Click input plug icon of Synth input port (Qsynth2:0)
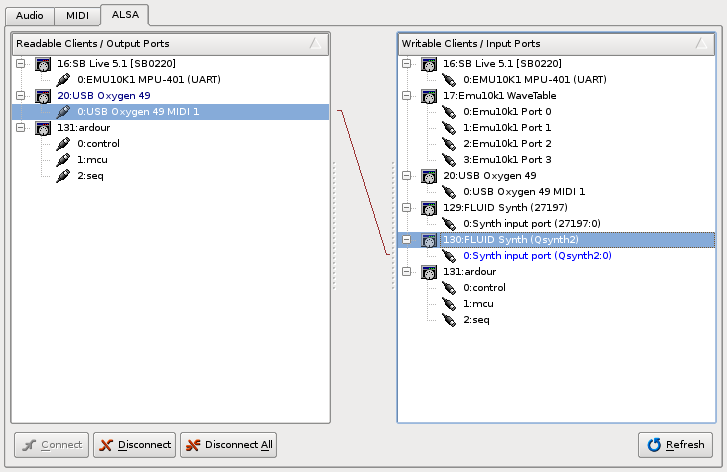The height and width of the screenshot is (472, 727). click(x=449, y=256)
